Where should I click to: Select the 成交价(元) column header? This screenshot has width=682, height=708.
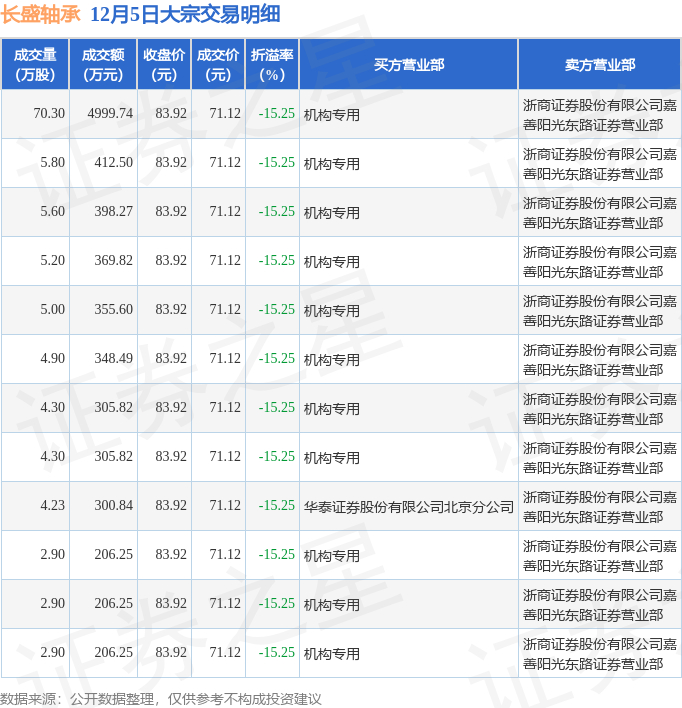[x=218, y=65]
